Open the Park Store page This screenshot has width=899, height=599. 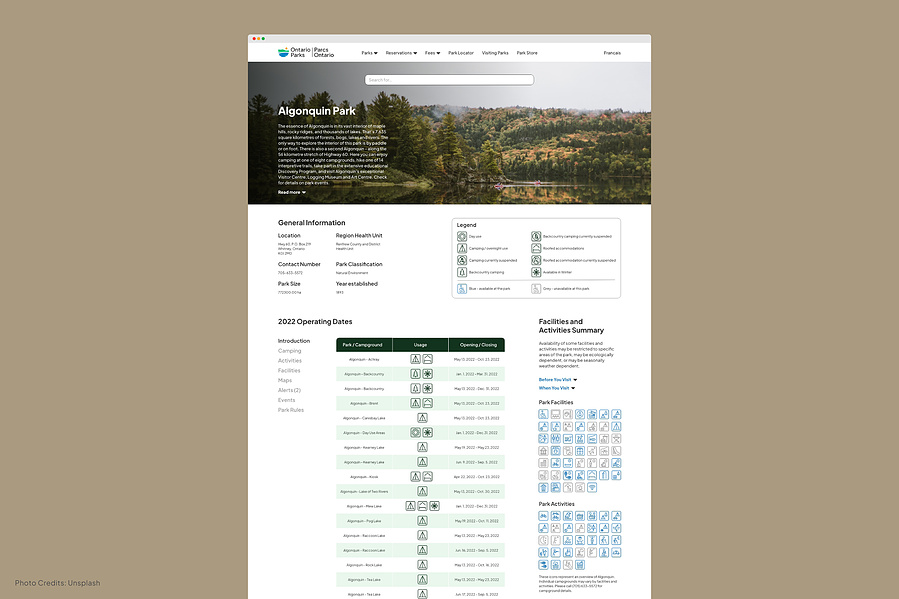(x=527, y=53)
